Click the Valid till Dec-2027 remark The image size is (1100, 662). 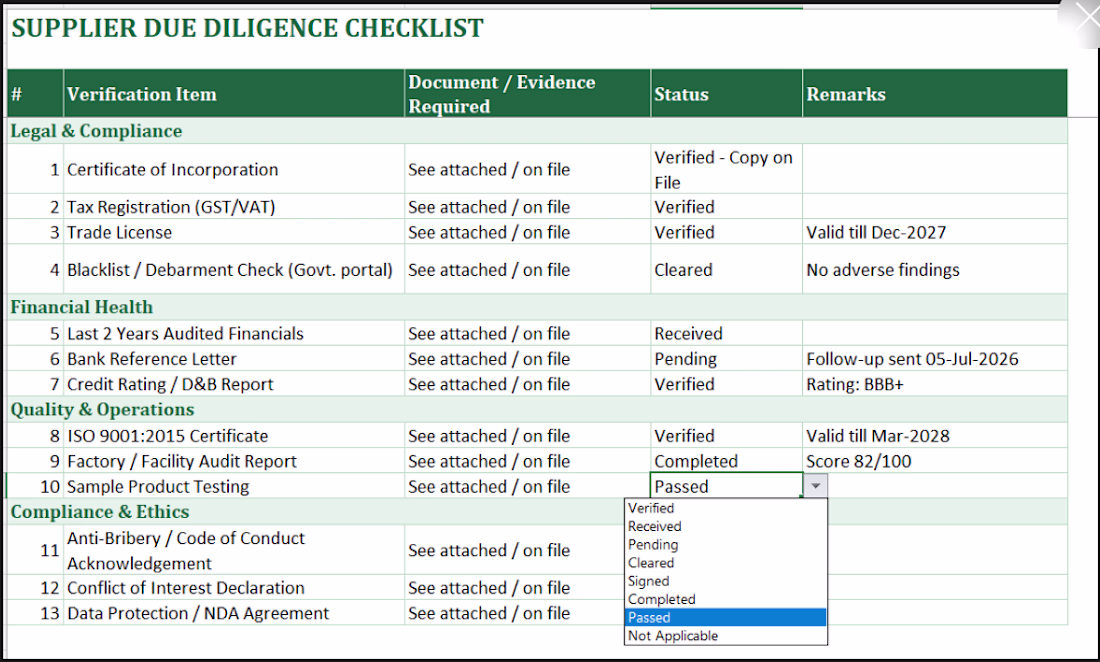(935, 232)
